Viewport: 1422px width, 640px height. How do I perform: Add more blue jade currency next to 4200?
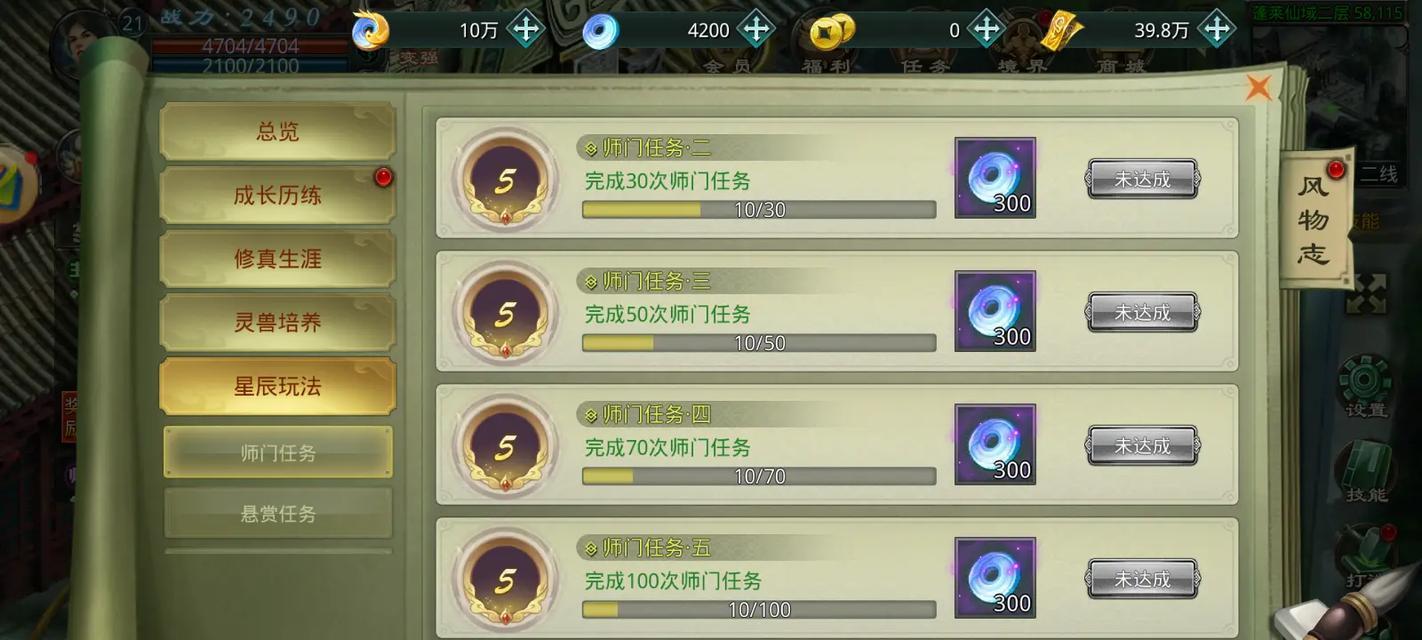point(756,29)
